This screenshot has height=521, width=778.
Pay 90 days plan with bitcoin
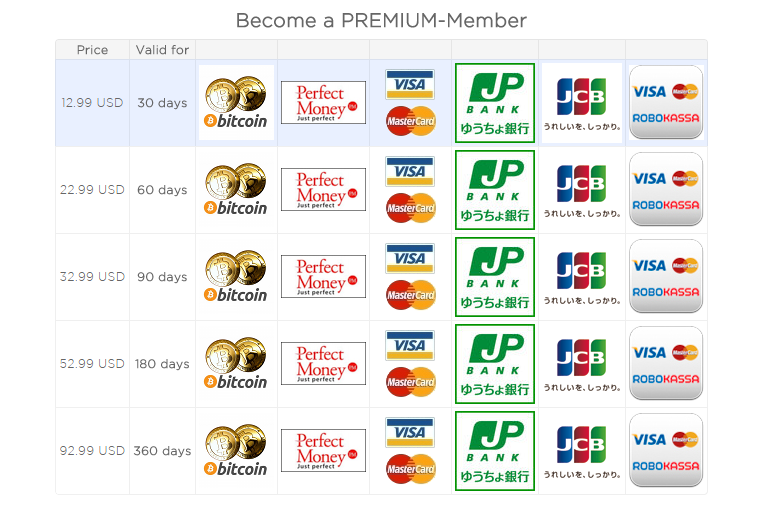tap(236, 277)
